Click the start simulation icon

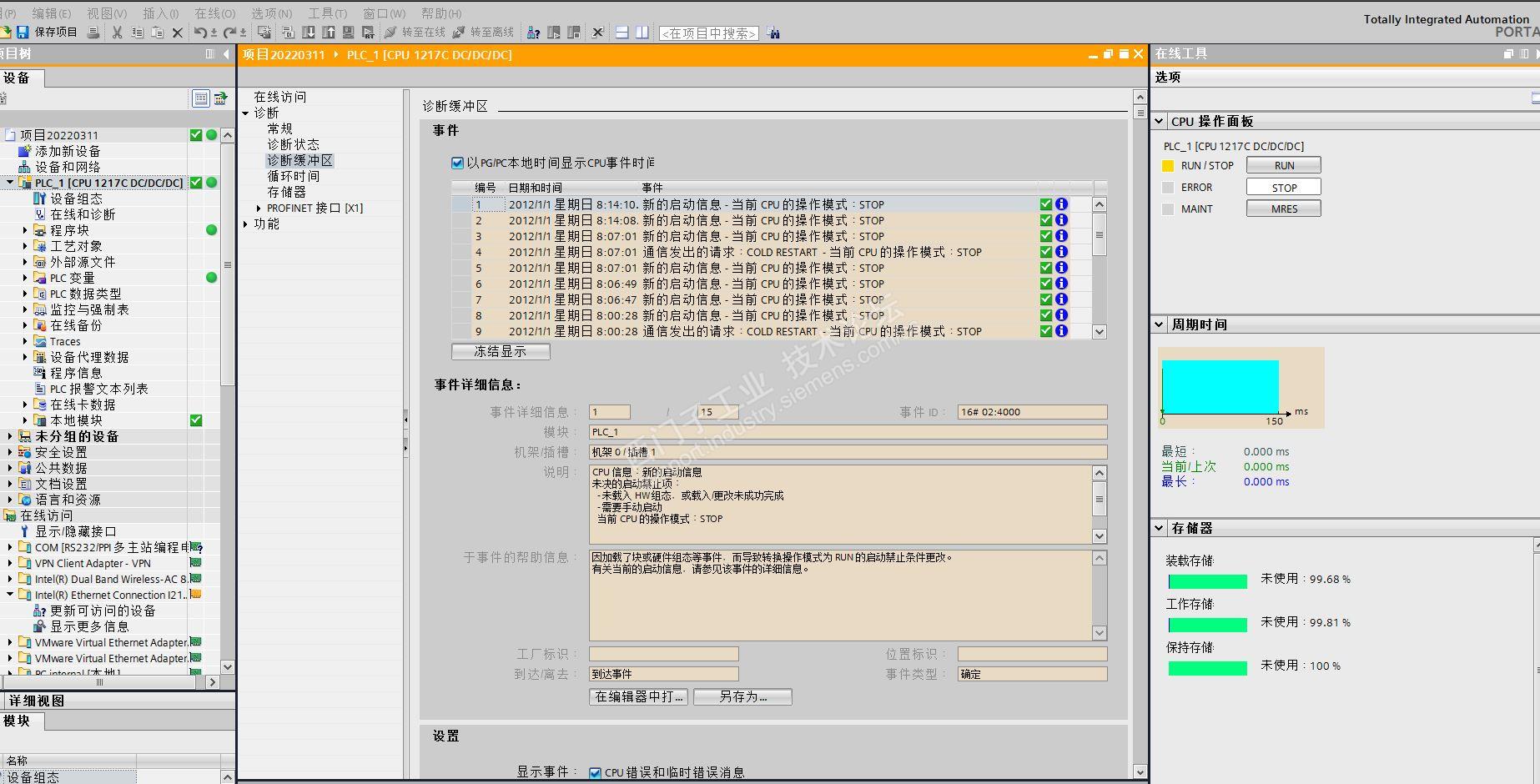coord(348,33)
